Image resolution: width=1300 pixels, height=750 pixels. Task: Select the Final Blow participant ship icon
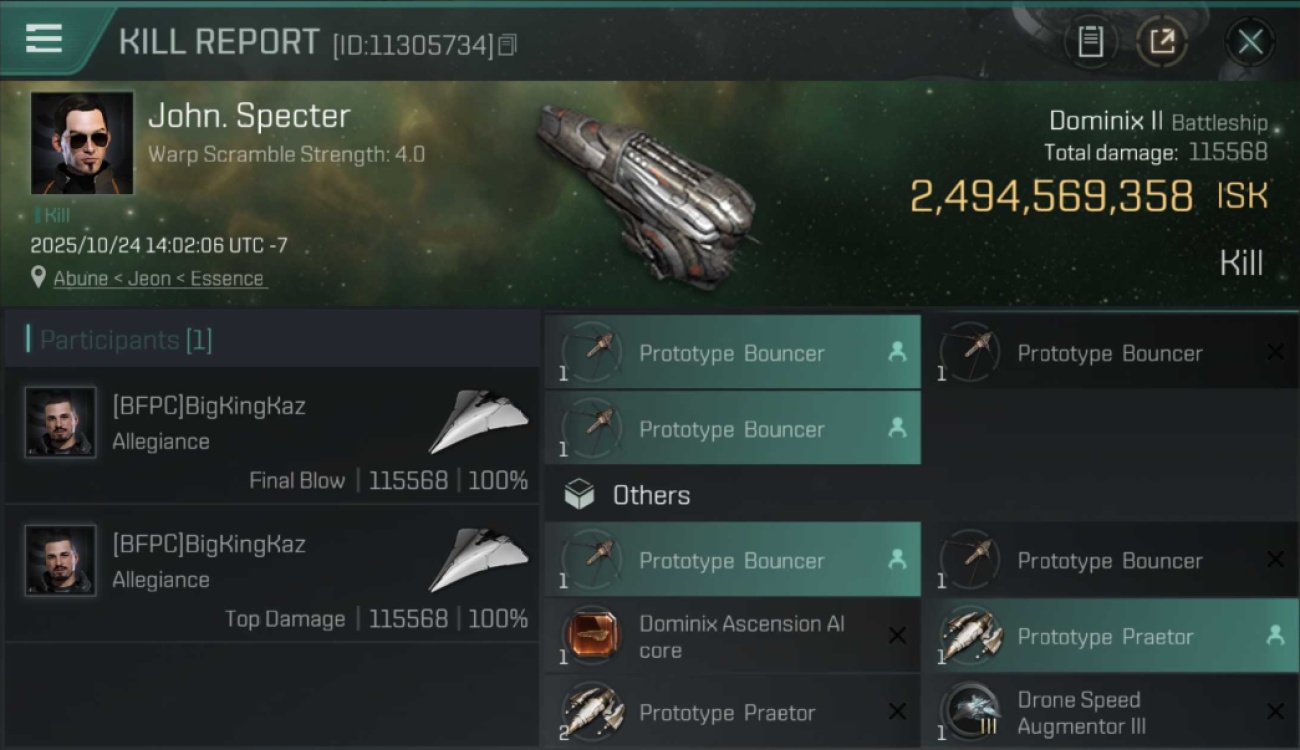click(479, 422)
